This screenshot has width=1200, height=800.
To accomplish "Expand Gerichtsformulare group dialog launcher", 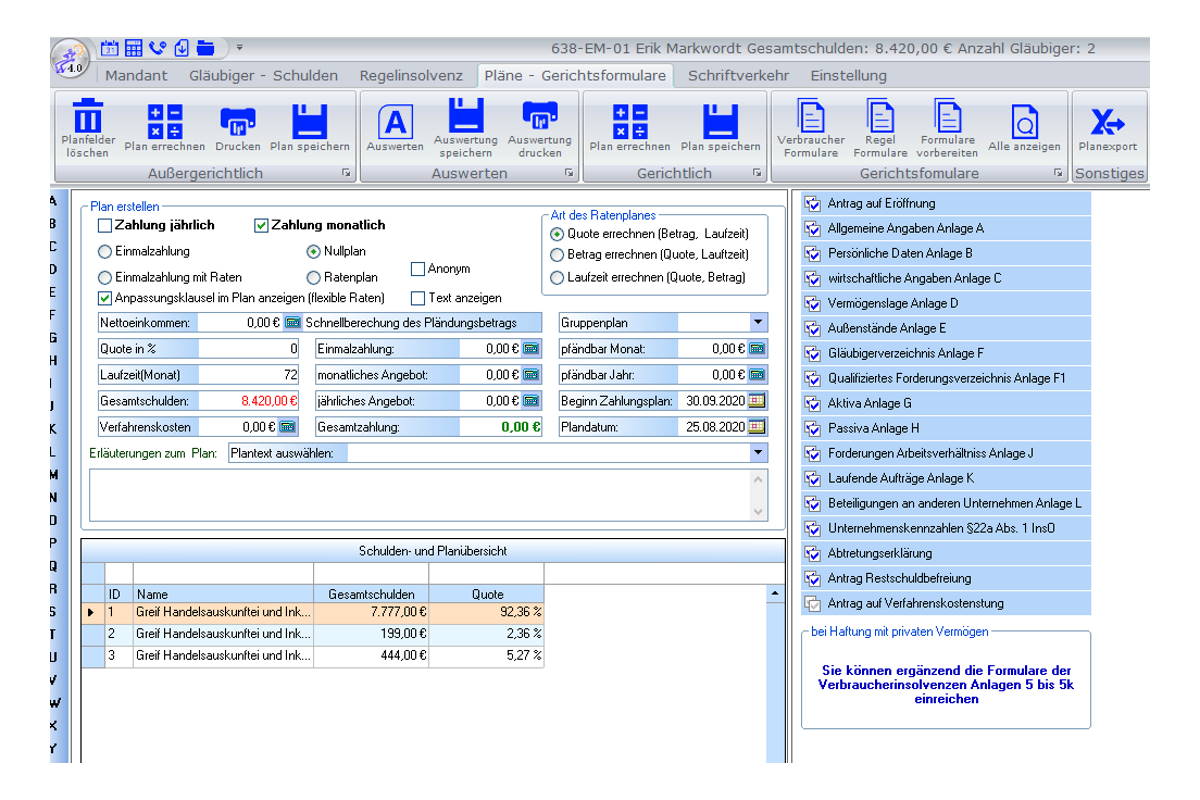I will [x=1057, y=173].
